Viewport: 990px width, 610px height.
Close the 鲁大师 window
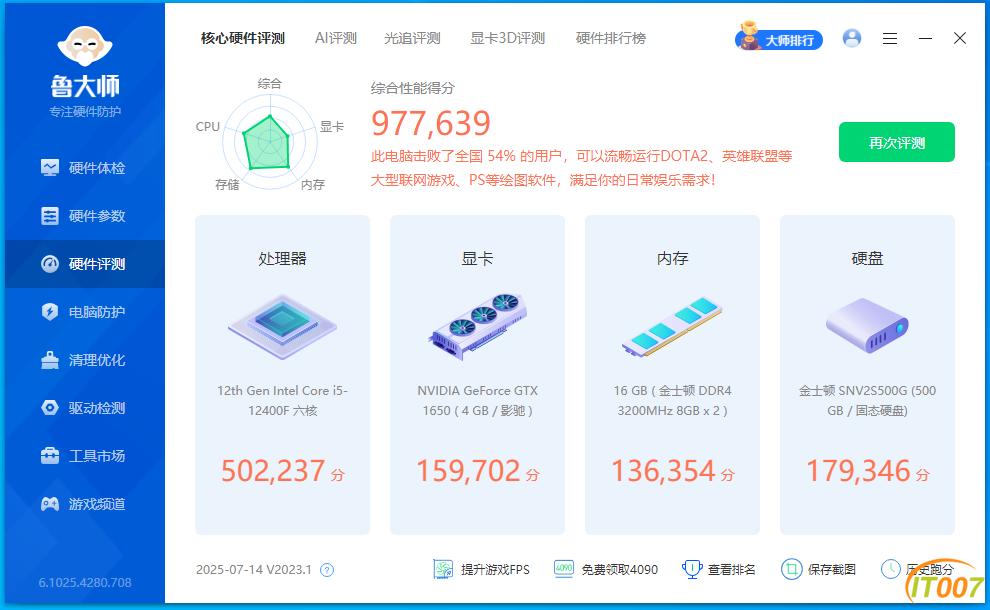(x=960, y=39)
